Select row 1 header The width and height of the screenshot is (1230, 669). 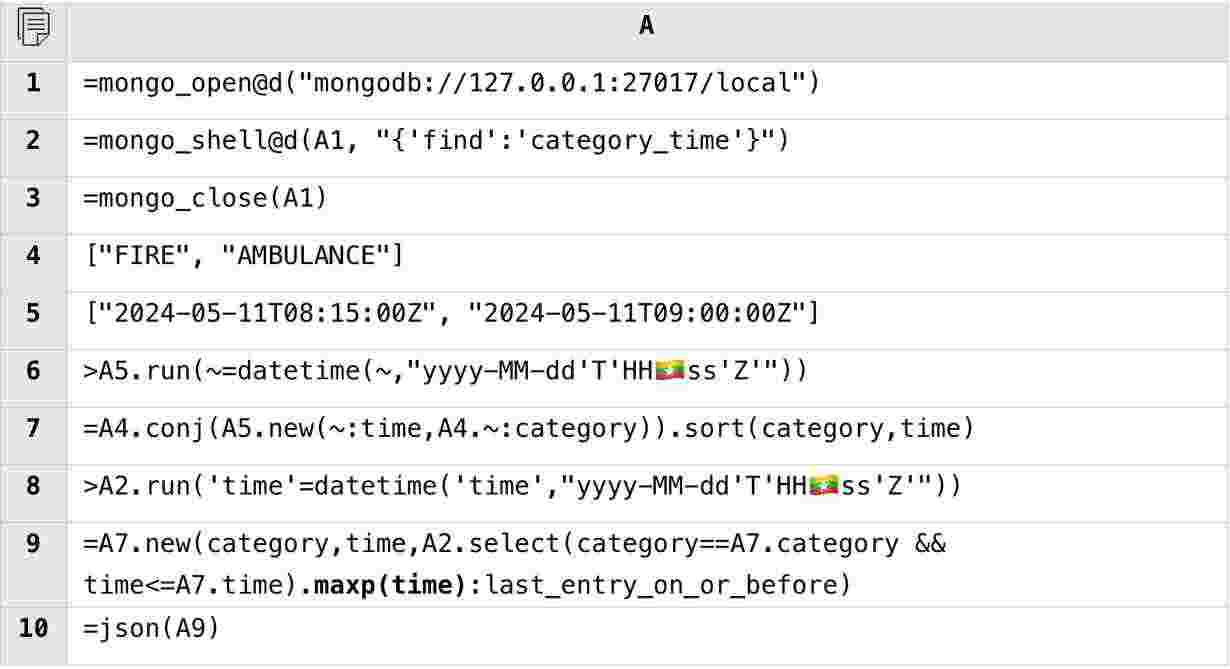click(33, 83)
